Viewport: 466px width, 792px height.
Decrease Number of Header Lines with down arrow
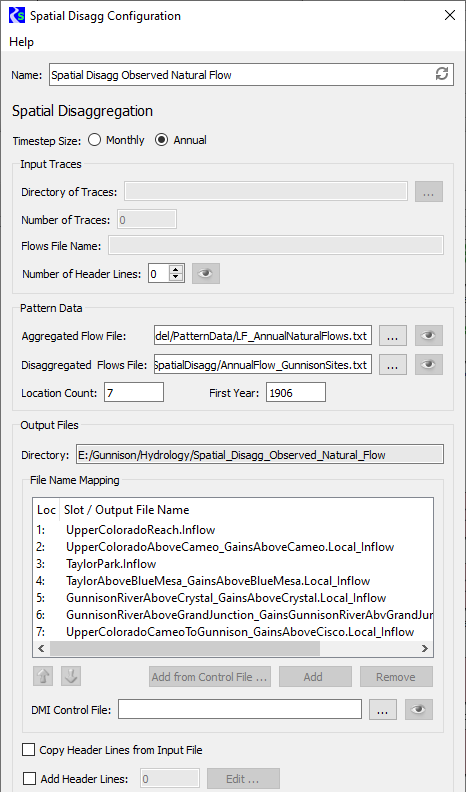click(x=176, y=277)
